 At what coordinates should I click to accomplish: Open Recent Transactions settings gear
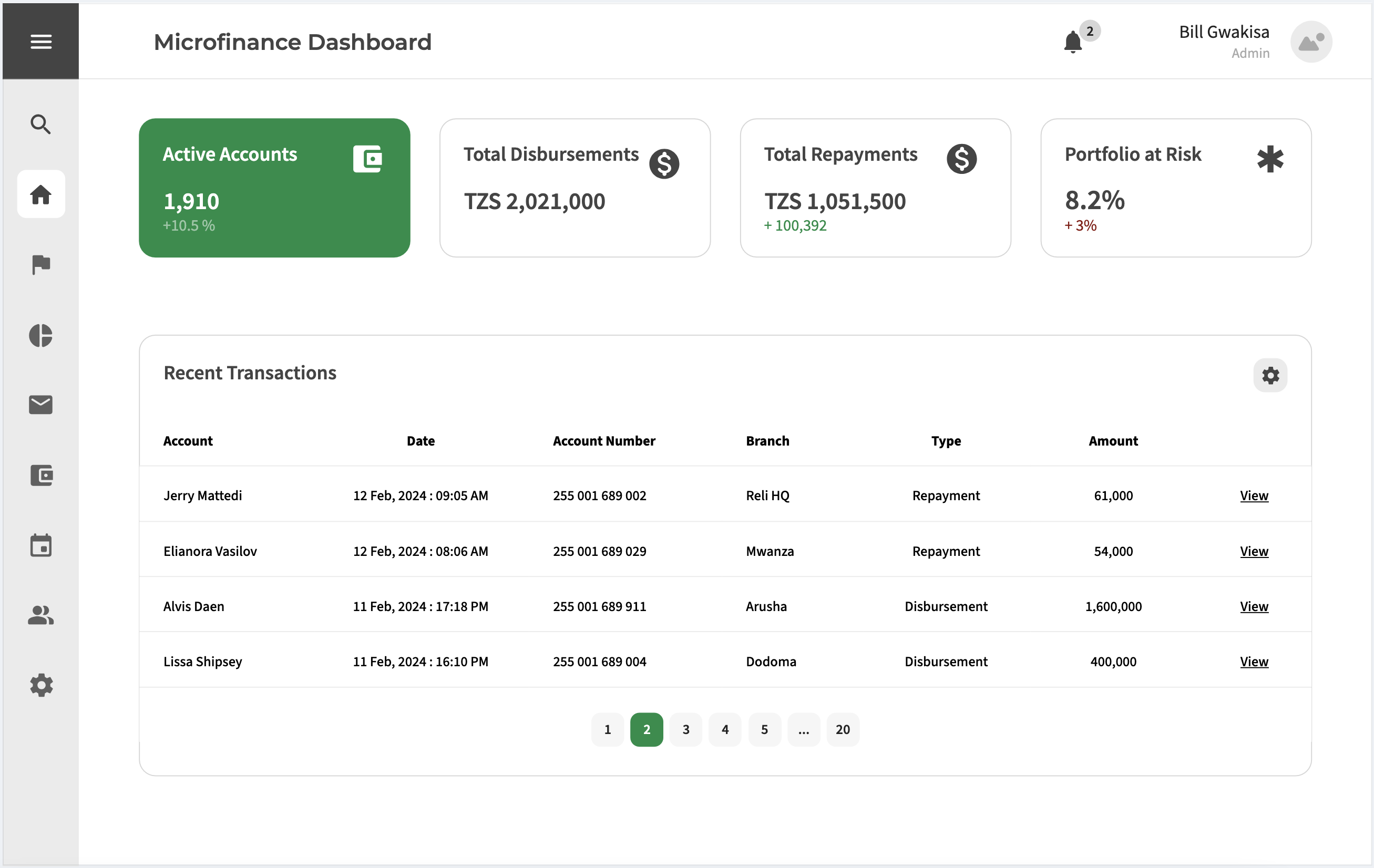click(1270, 375)
